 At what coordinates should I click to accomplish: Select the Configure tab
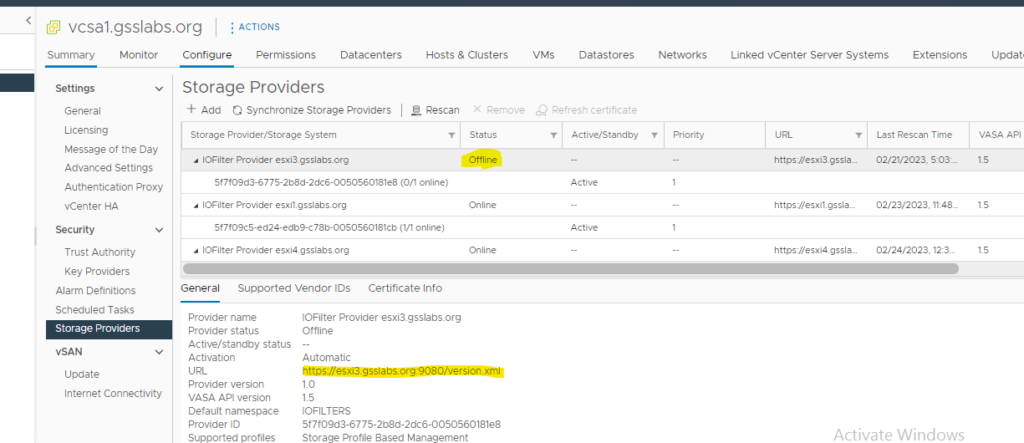[x=207, y=55]
